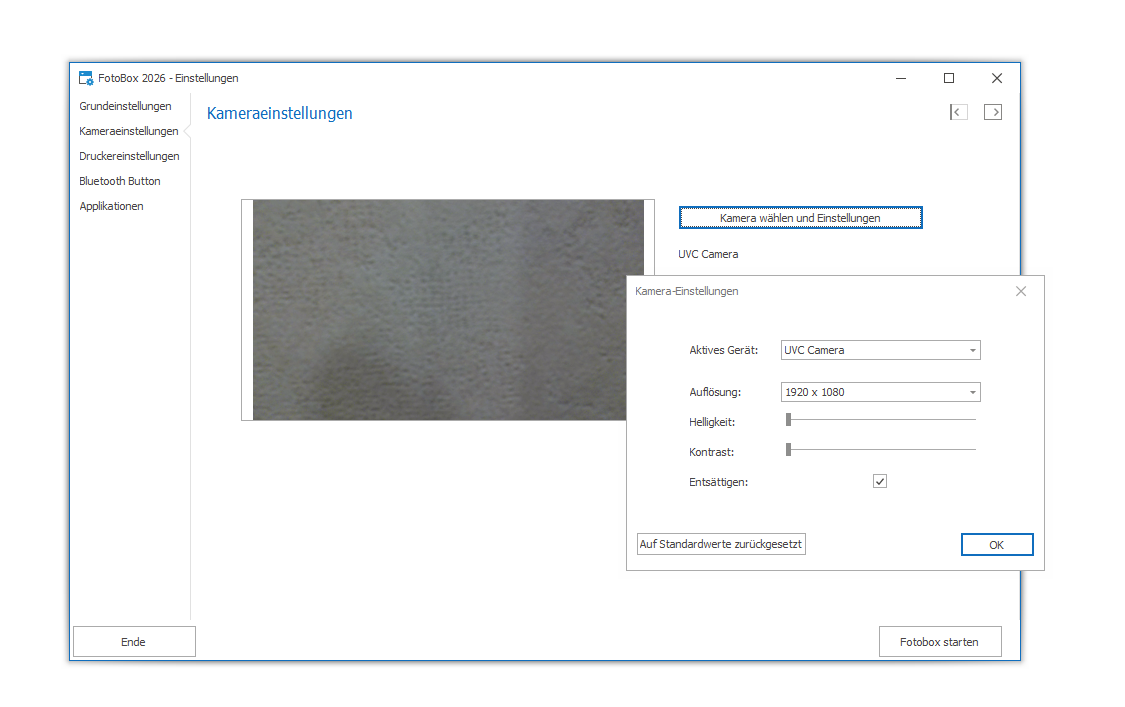Click the Kontrast slider handle
Viewport: 1125px width, 707px height.
788,450
